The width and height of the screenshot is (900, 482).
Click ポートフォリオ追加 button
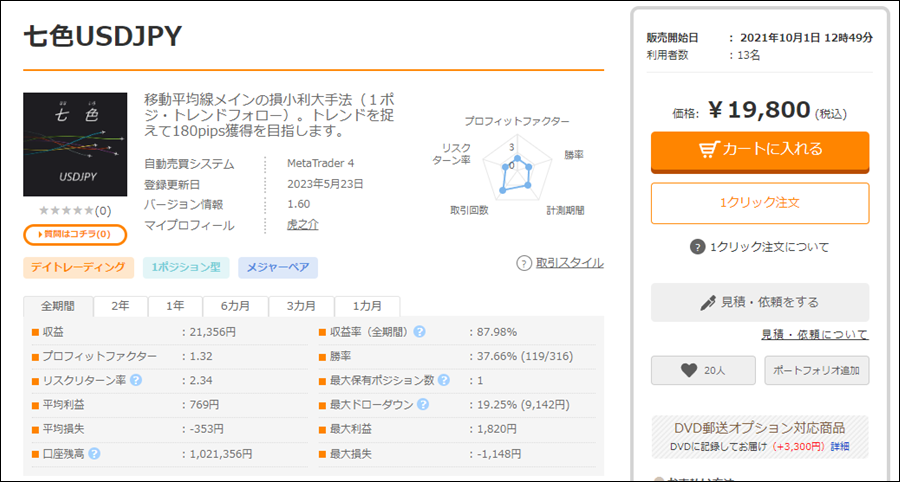point(817,371)
